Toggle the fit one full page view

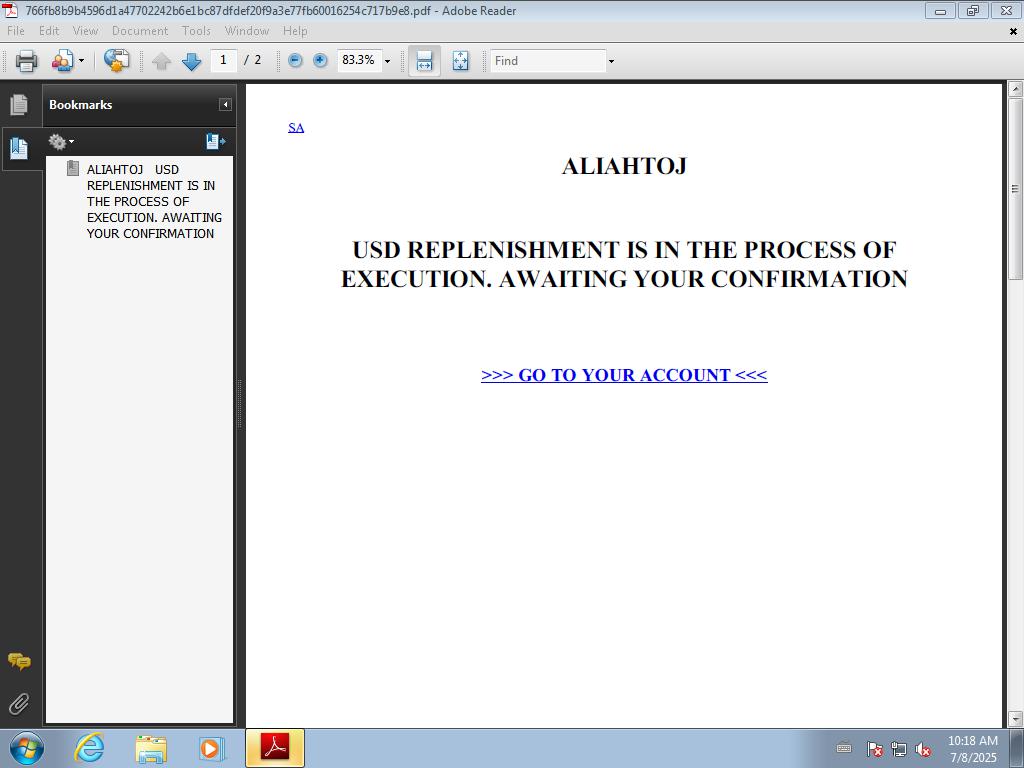pyautogui.click(x=460, y=61)
